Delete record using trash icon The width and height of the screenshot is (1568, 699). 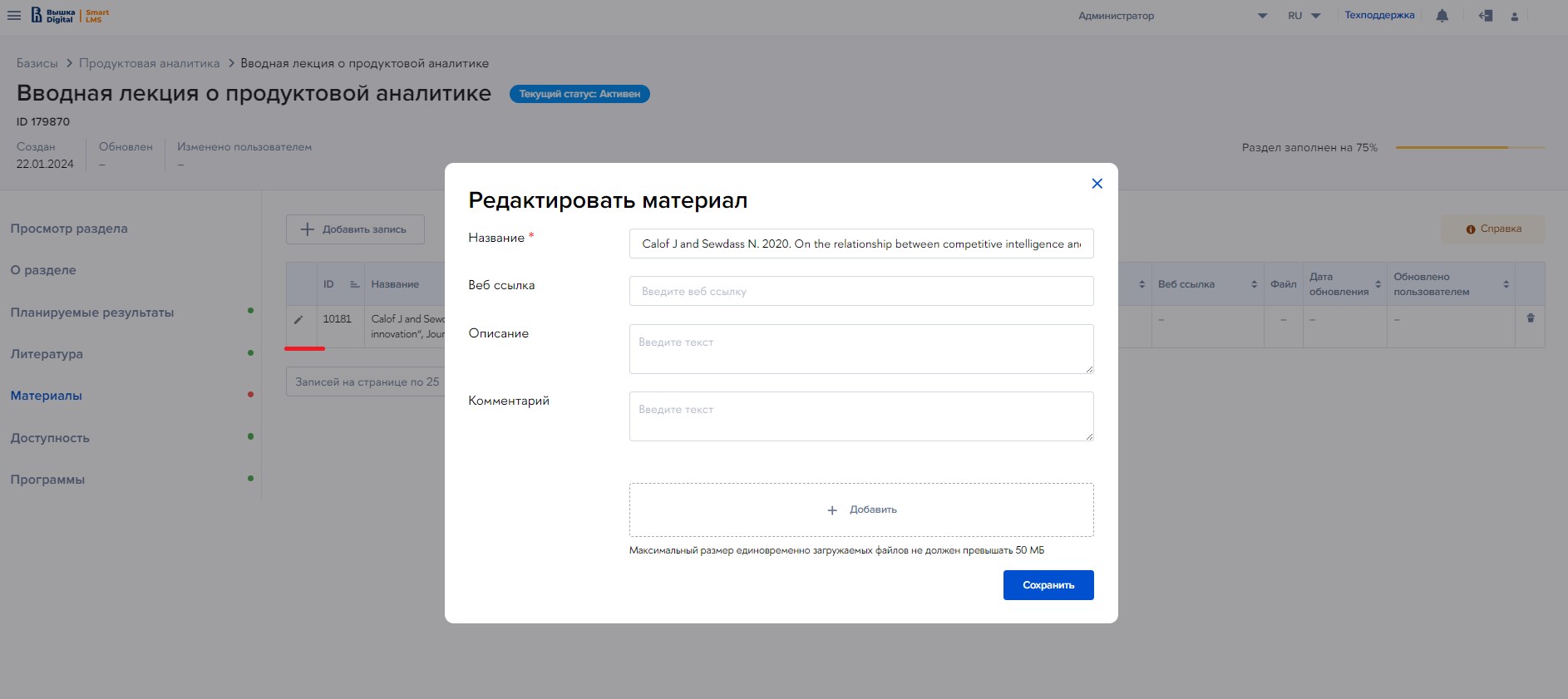(1531, 318)
